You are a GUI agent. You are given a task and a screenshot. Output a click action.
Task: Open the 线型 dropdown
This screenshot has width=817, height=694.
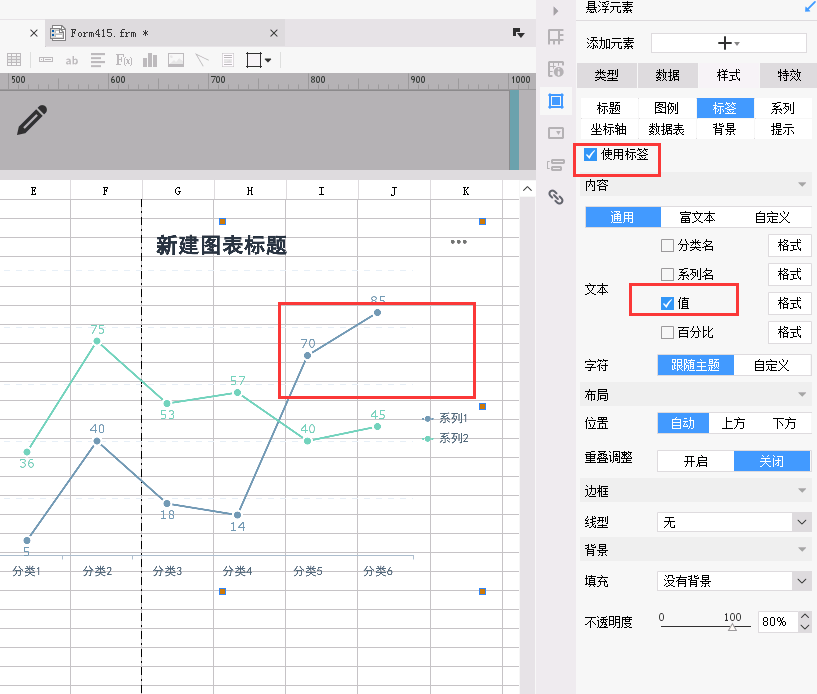[x=733, y=522]
